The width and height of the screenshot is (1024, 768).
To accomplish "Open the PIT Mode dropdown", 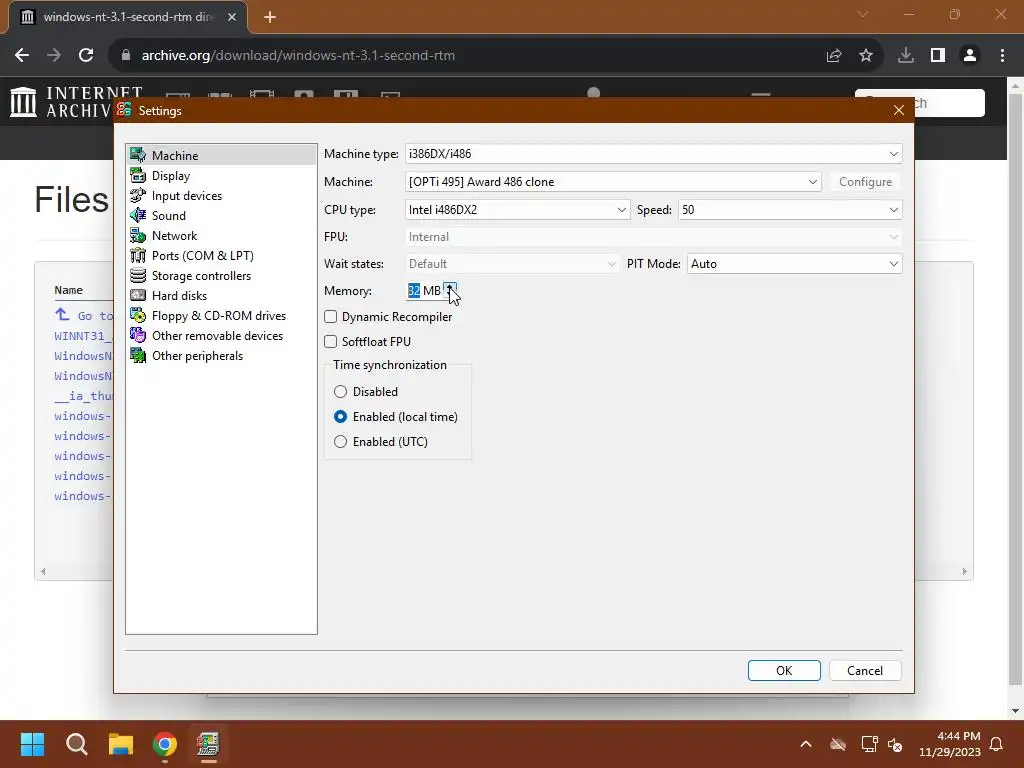I will click(x=795, y=264).
